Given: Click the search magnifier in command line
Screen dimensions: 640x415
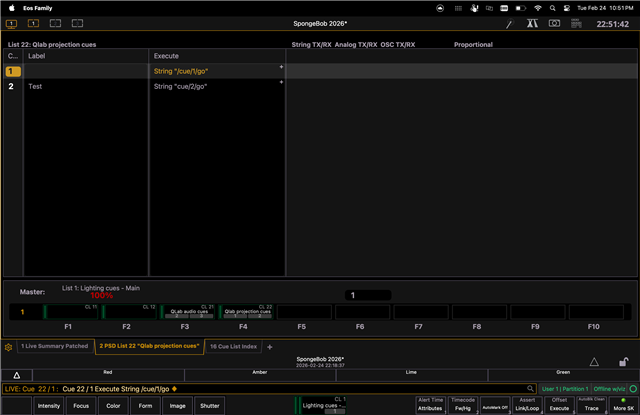Looking at the screenshot, I should pyautogui.click(x=530, y=388).
